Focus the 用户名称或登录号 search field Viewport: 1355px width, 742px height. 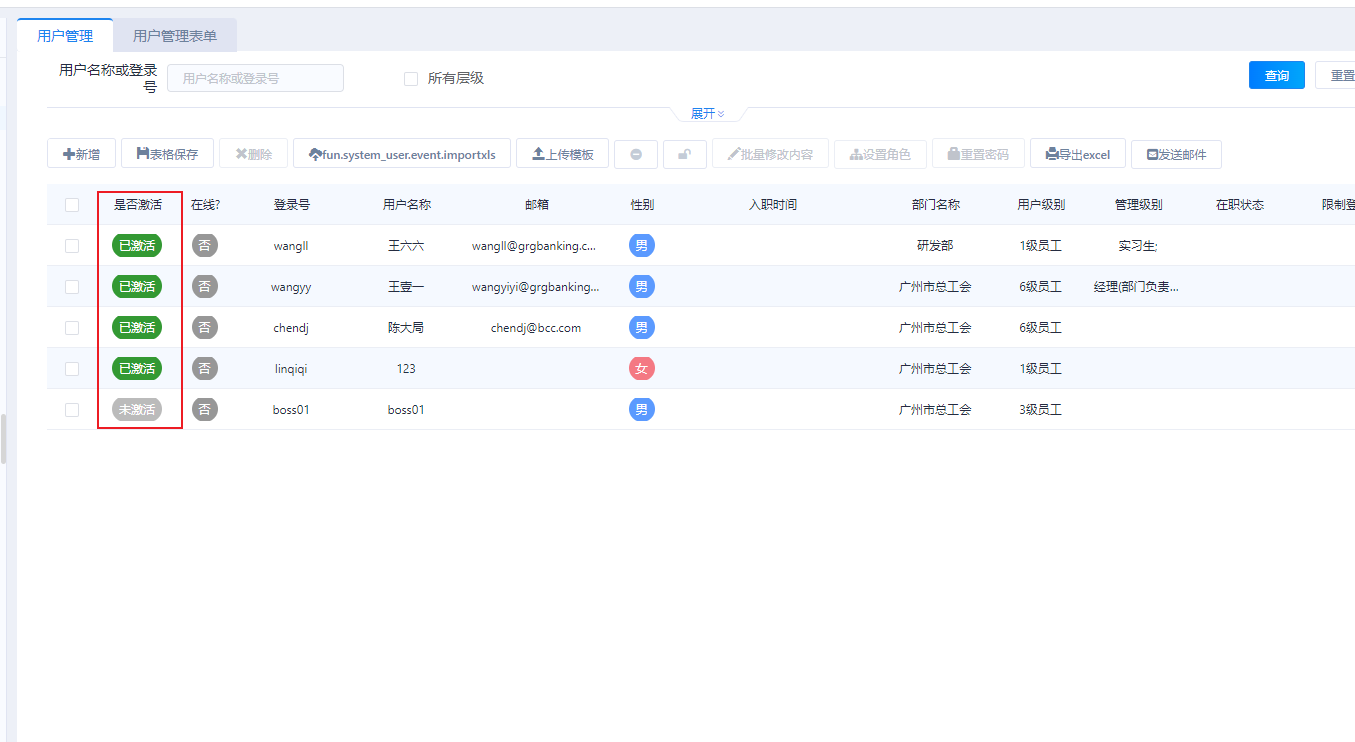point(255,77)
